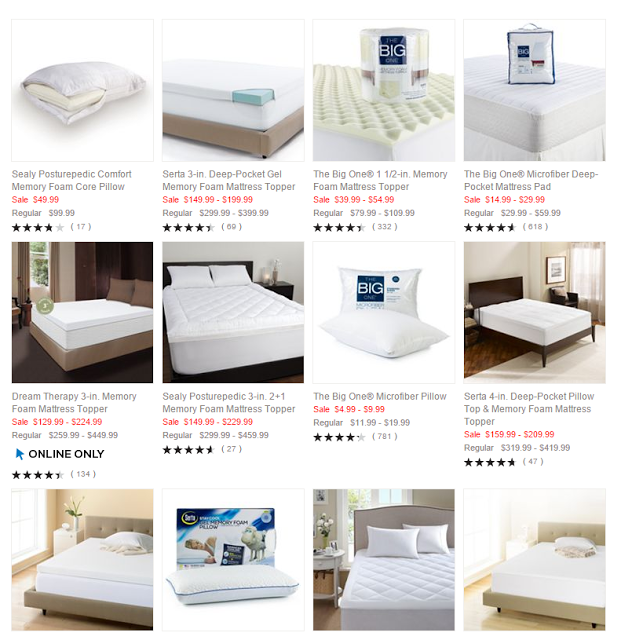Open star rating for Sealy pillow with 17 reviews
Screen dimensions: 621x640
(38, 227)
